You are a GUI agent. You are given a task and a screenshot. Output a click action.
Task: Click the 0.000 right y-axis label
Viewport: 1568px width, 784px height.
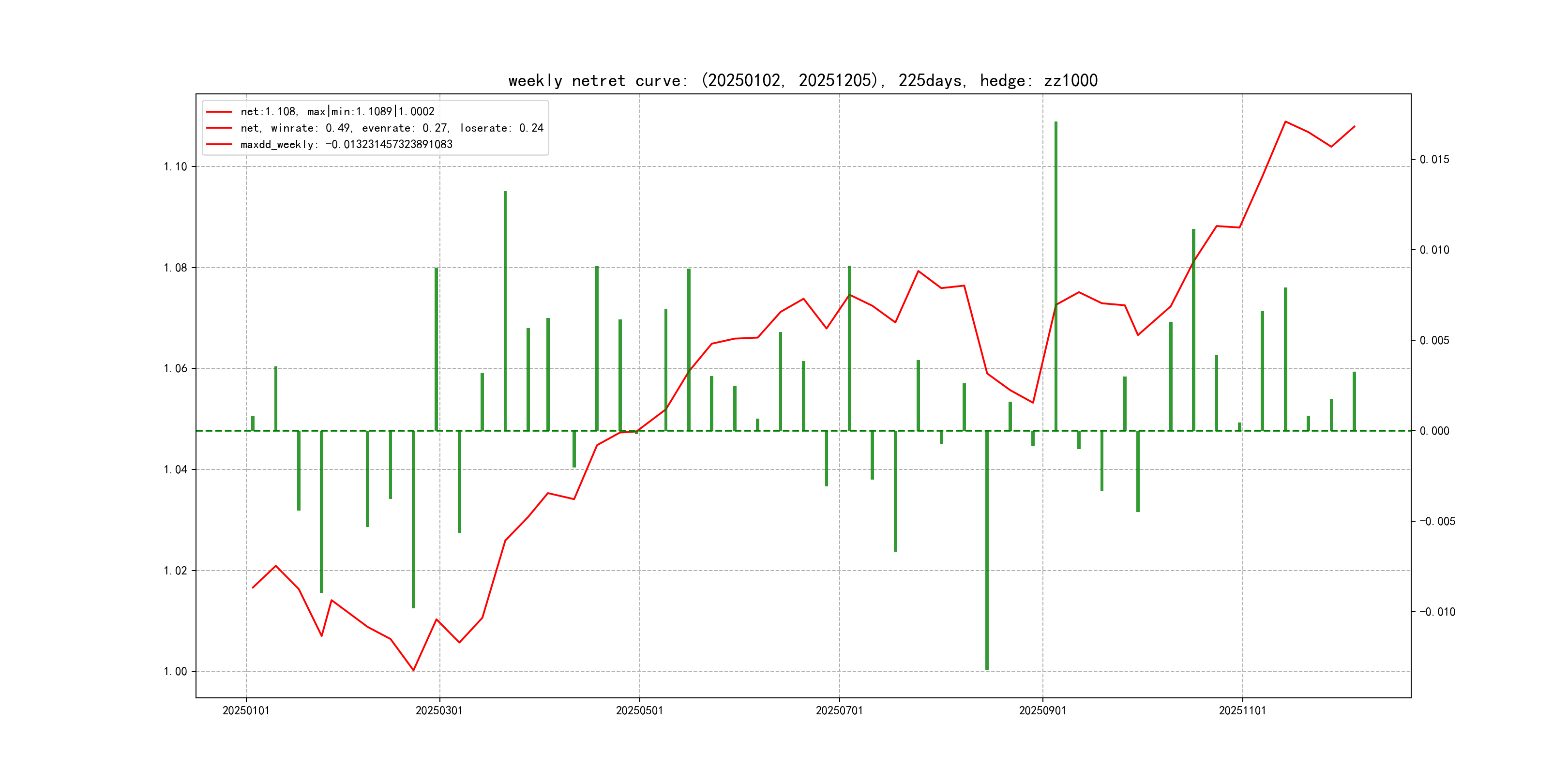[x=1434, y=431]
